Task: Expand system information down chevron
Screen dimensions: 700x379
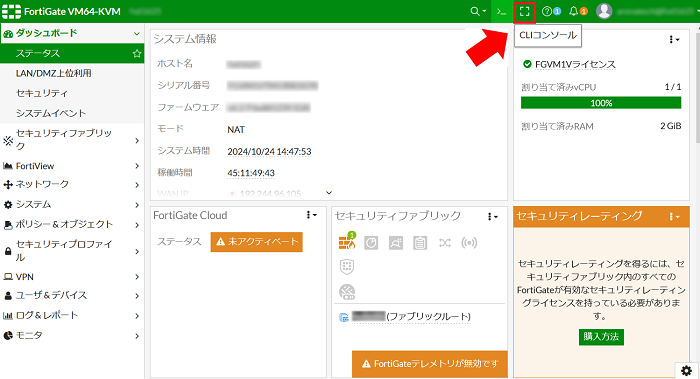Action: [329, 193]
